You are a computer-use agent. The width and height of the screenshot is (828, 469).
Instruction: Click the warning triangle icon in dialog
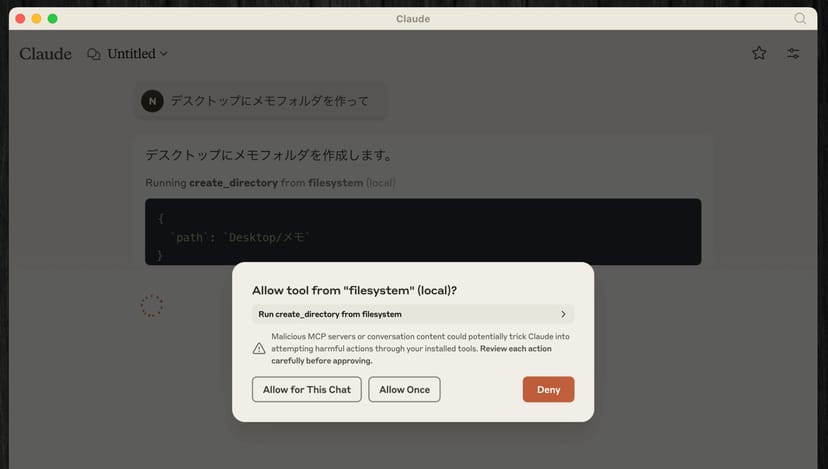[259, 348]
